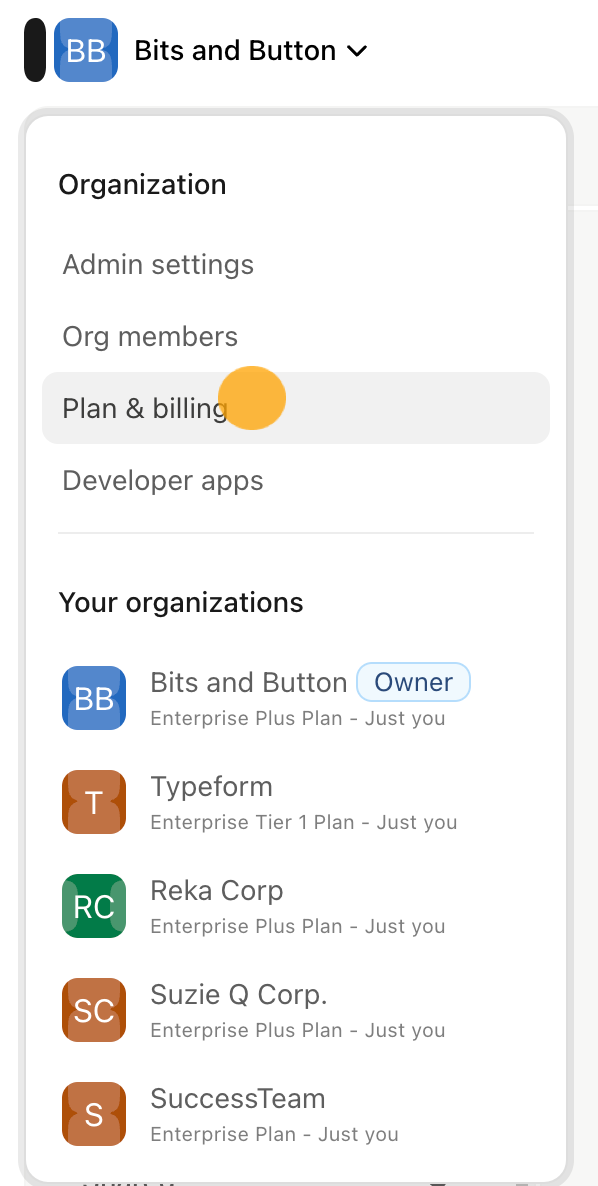
Task: Switch to the Typeform organization name
Action: (212, 787)
